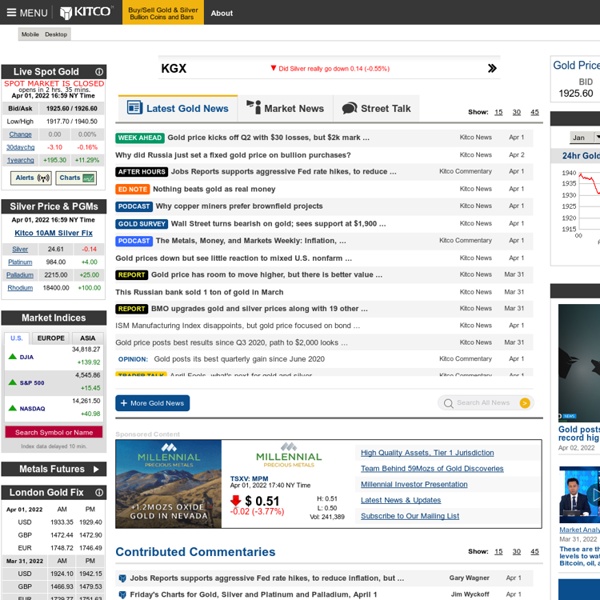
Task: Select the EUROPE market indices tab
Action: coord(52,338)
